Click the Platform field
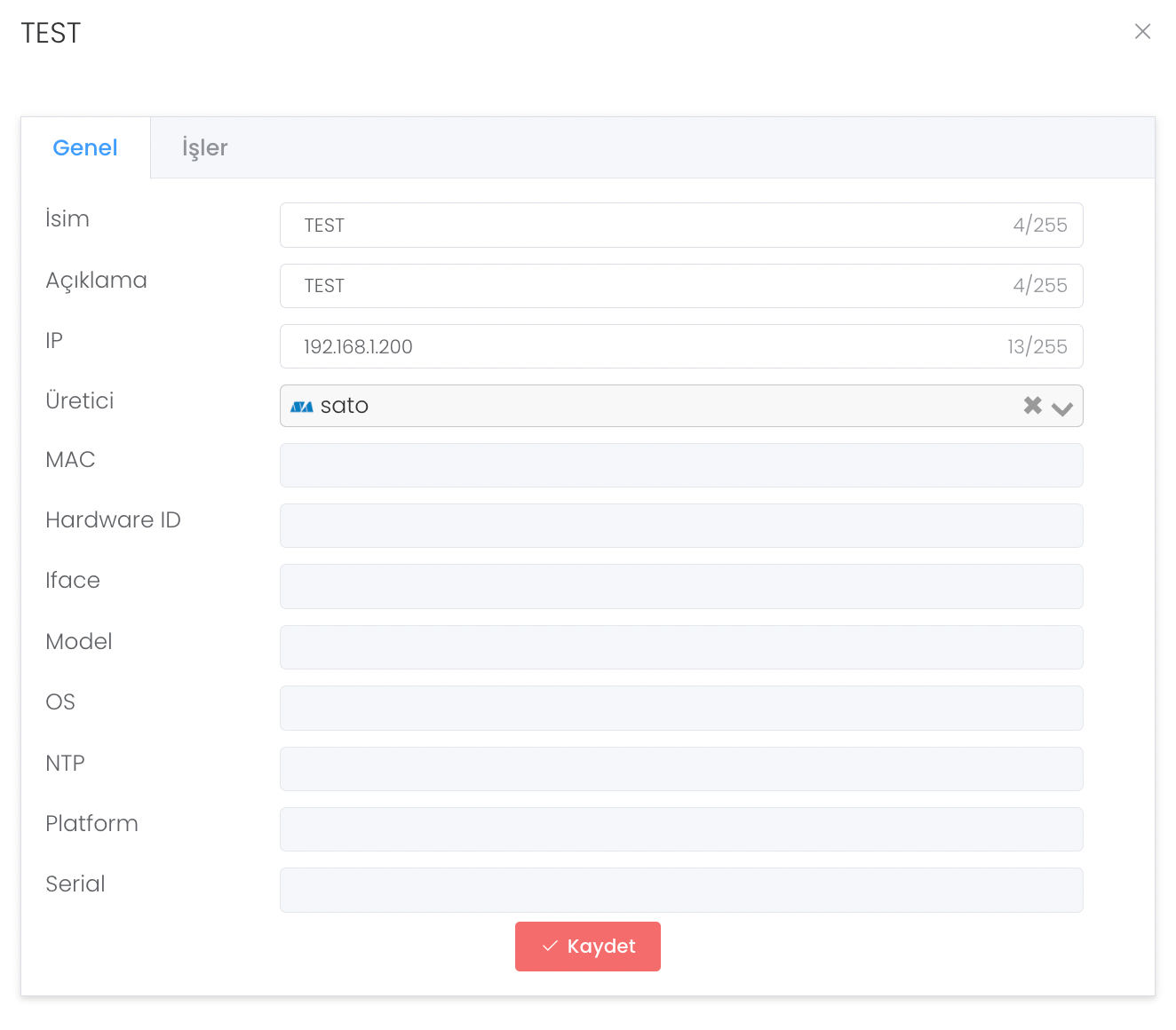1176x1030 pixels. [x=680, y=829]
